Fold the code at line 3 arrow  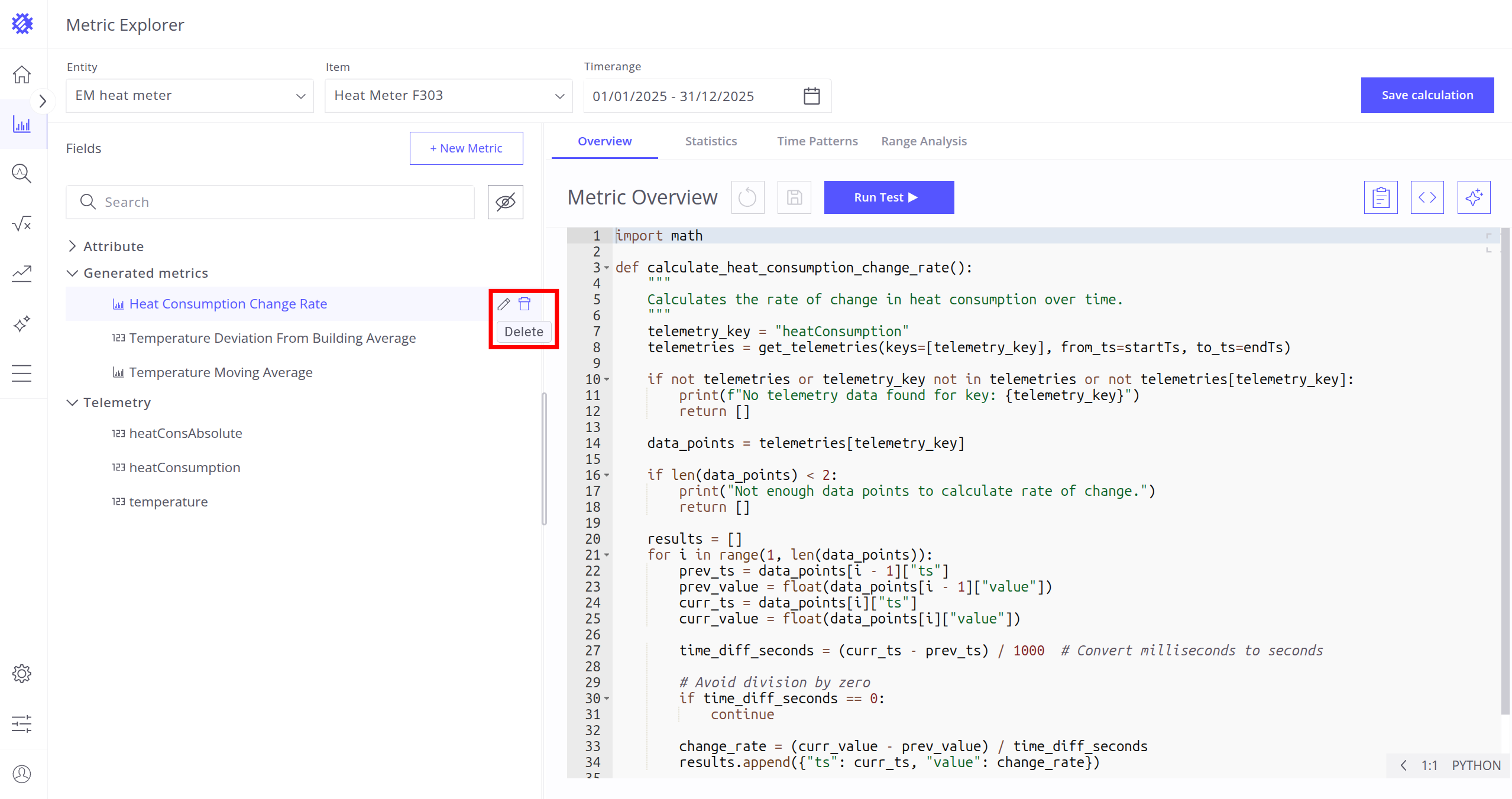coord(607,268)
